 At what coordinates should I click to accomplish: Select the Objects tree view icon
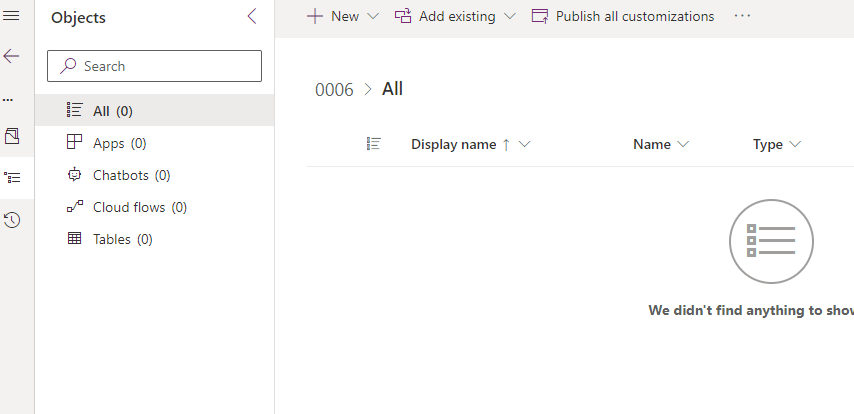click(12, 177)
